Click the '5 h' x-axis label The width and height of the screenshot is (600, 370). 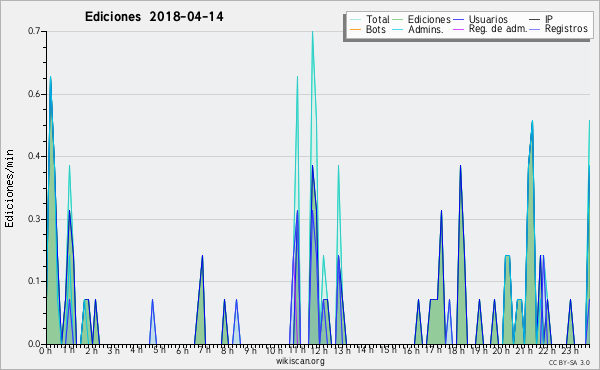coord(159,350)
